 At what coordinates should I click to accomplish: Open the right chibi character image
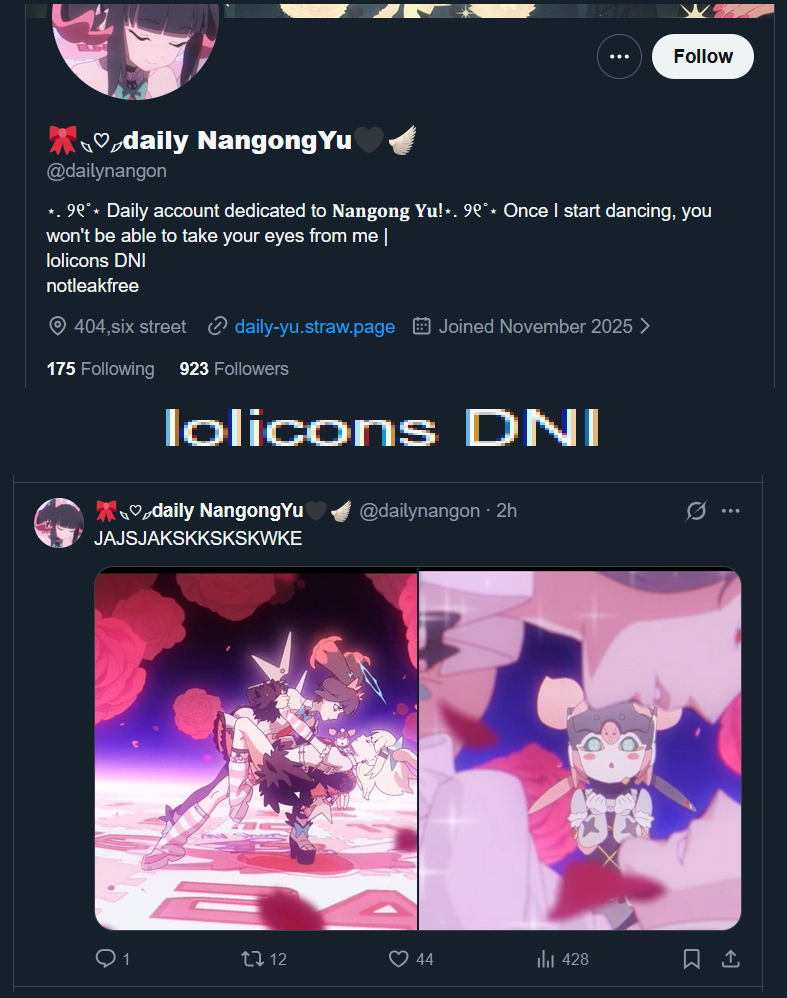(580, 750)
